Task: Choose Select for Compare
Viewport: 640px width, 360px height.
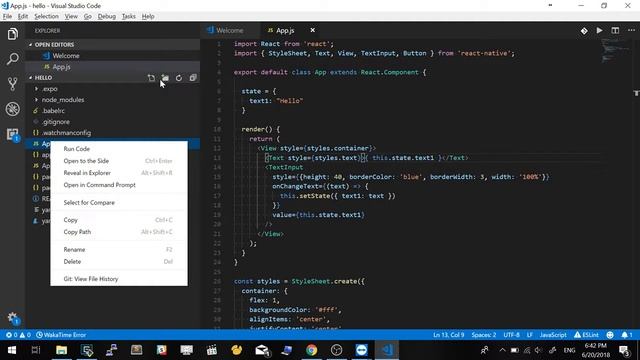Action: point(119,202)
